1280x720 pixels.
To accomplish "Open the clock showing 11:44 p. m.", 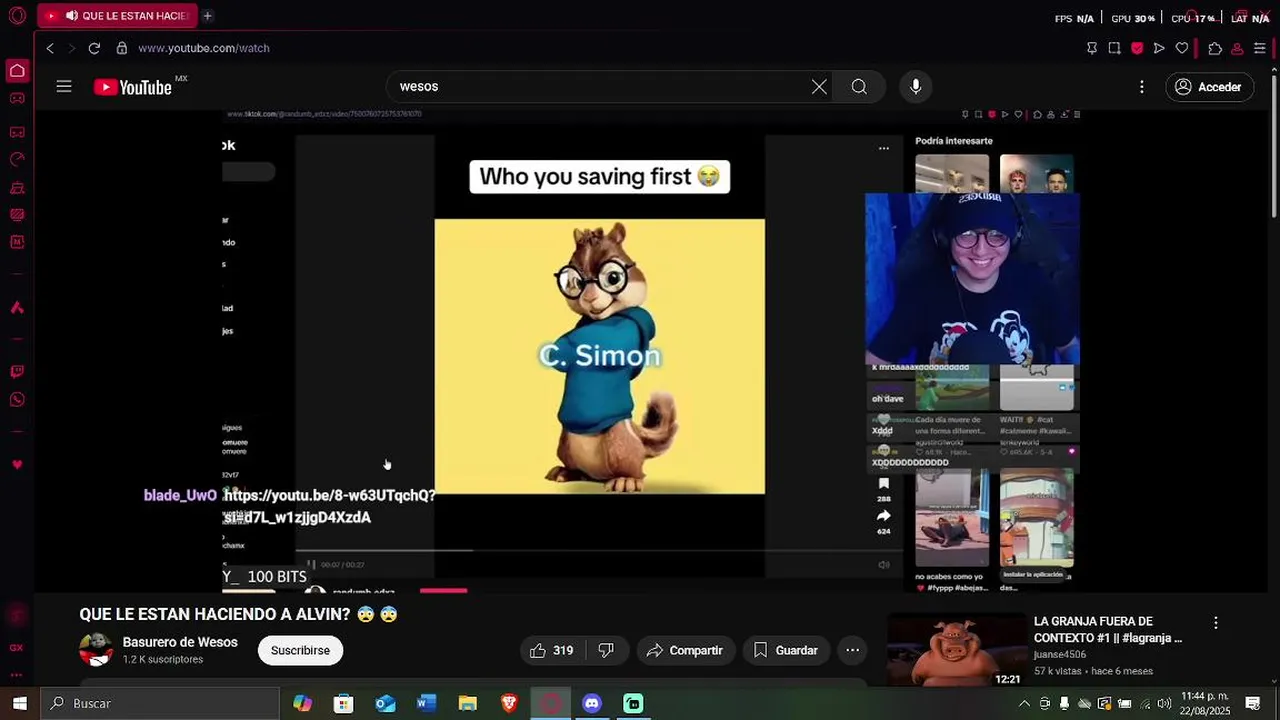I will click(x=1205, y=703).
